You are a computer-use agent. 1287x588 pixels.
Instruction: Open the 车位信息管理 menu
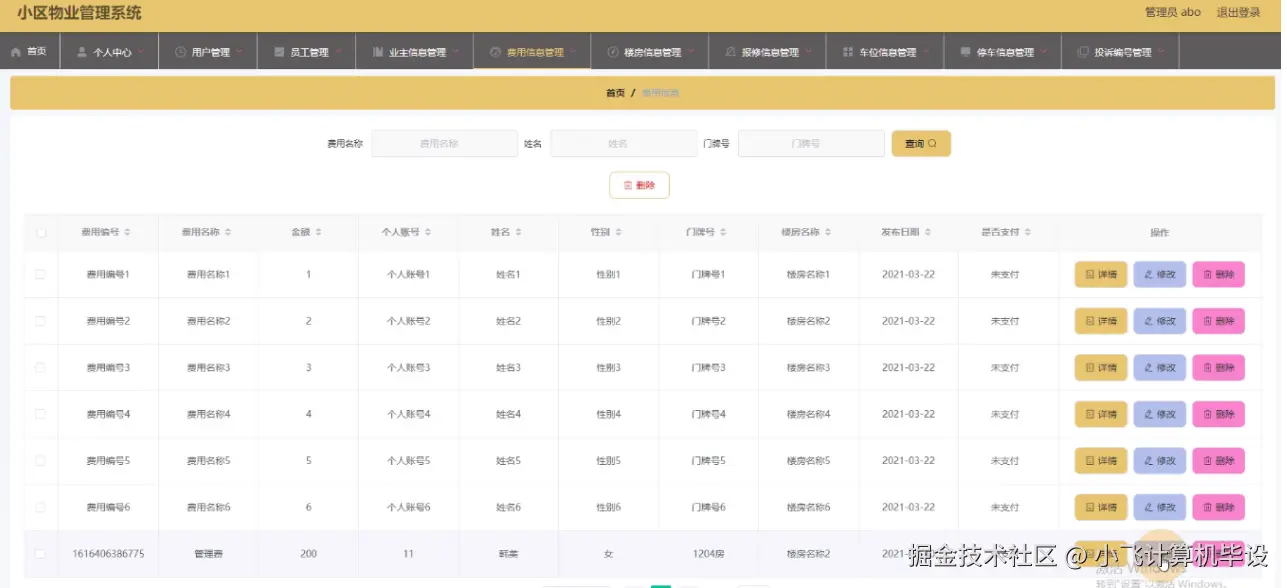tap(885, 52)
